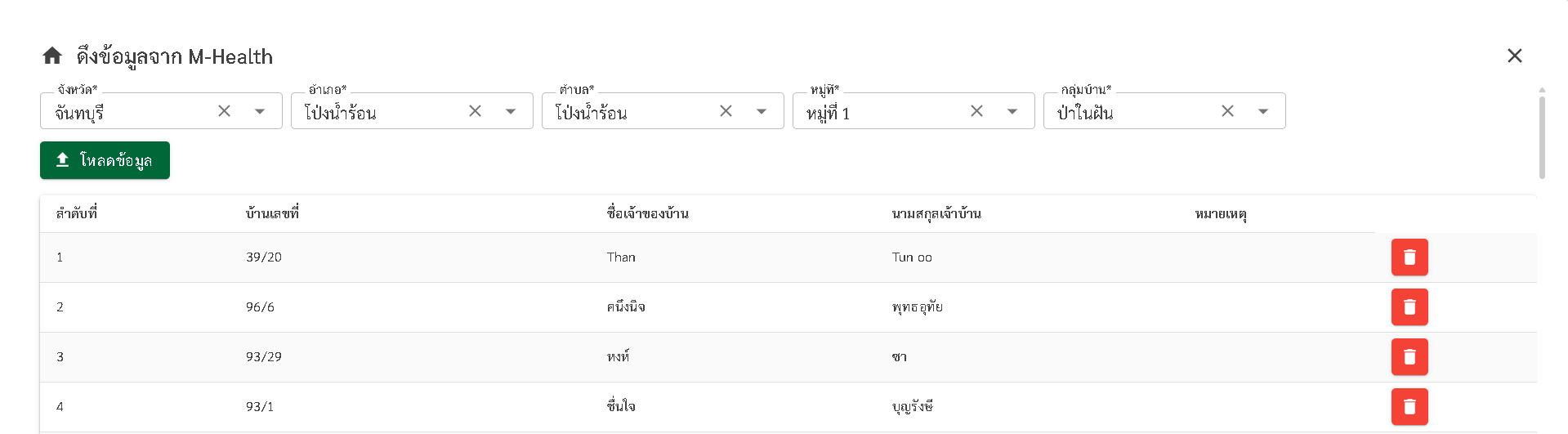Clear the กลุ่มบ้าน value ป่าในฝัน
Viewport: 1568px width, 434px height.
tap(1227, 111)
